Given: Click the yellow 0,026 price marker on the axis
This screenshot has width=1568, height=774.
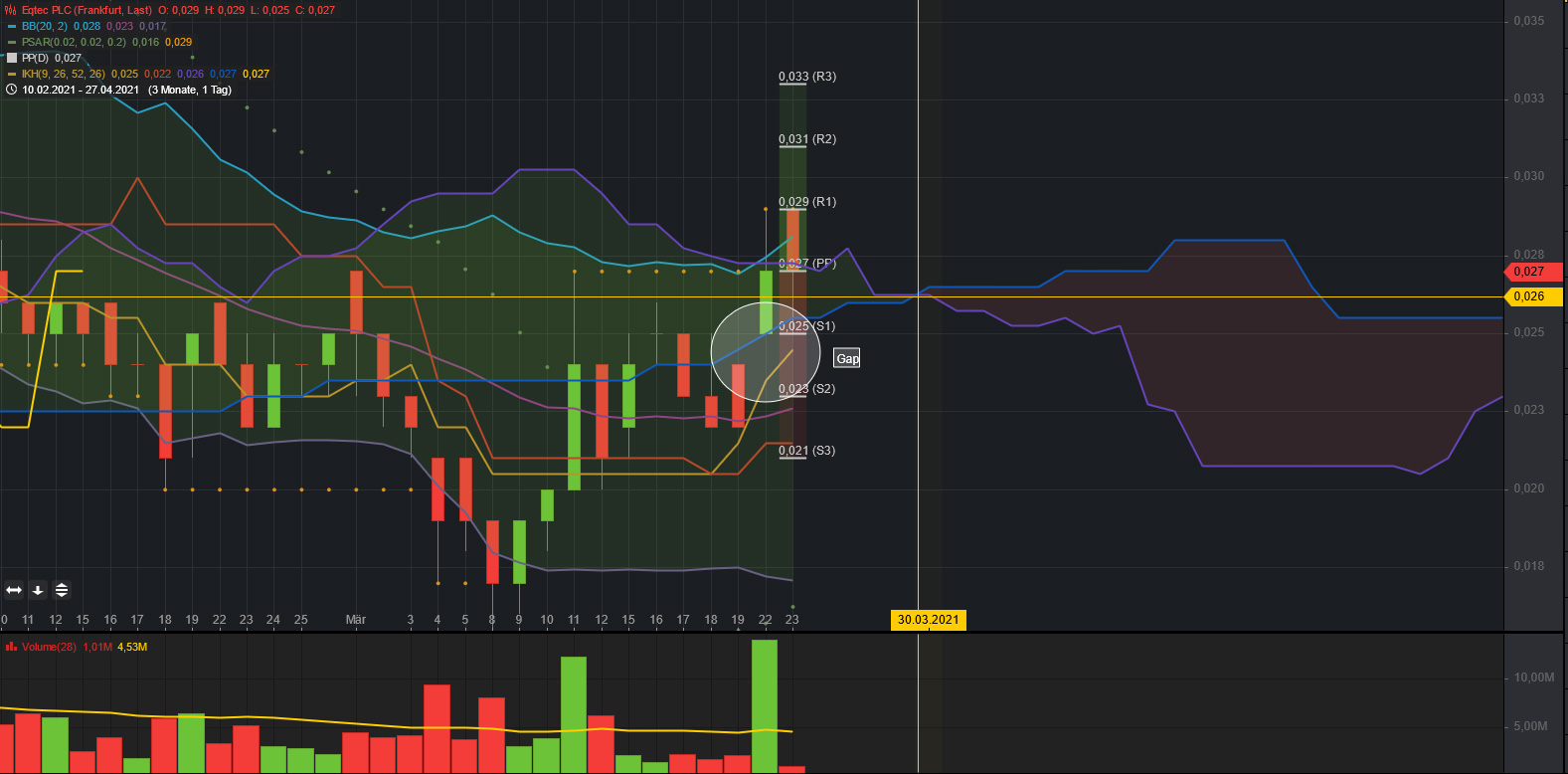Looking at the screenshot, I should (1531, 296).
